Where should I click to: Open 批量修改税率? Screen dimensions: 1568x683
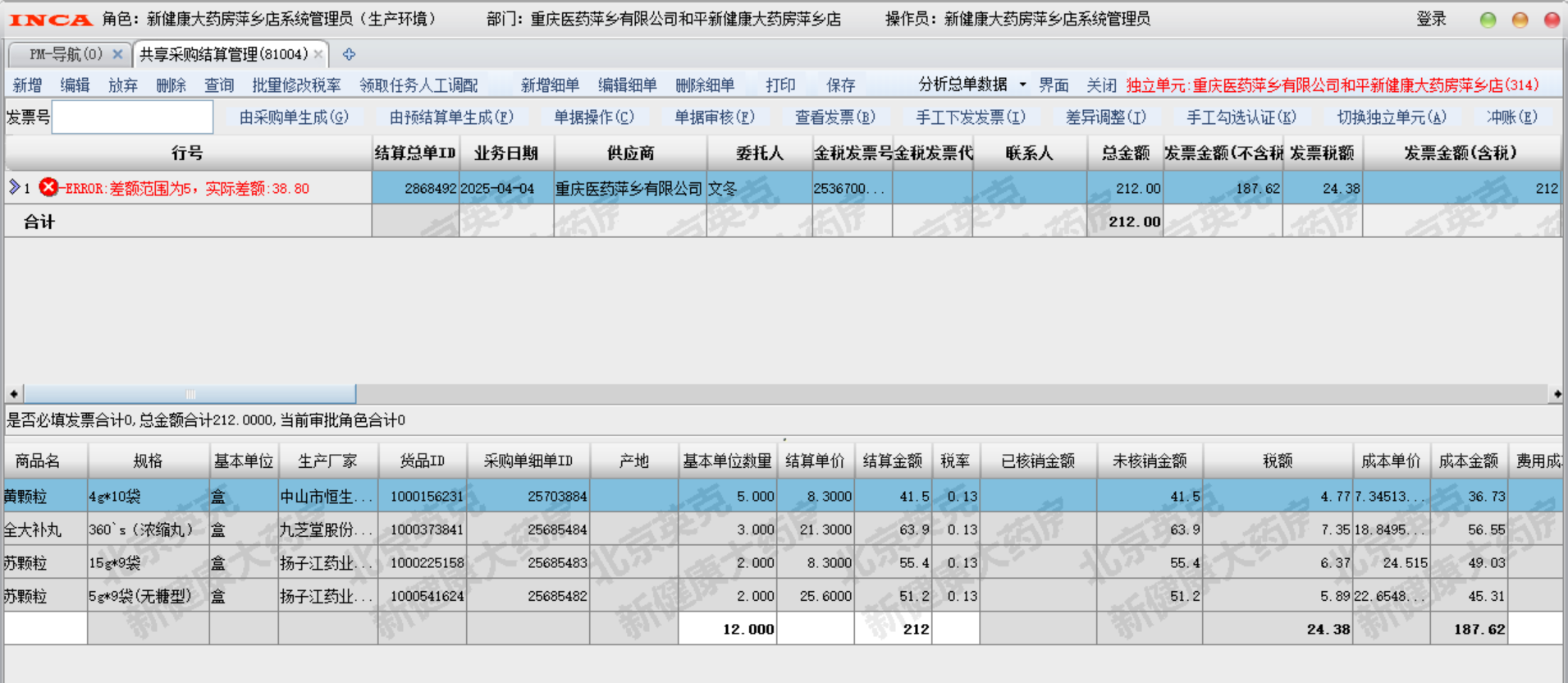(x=296, y=85)
